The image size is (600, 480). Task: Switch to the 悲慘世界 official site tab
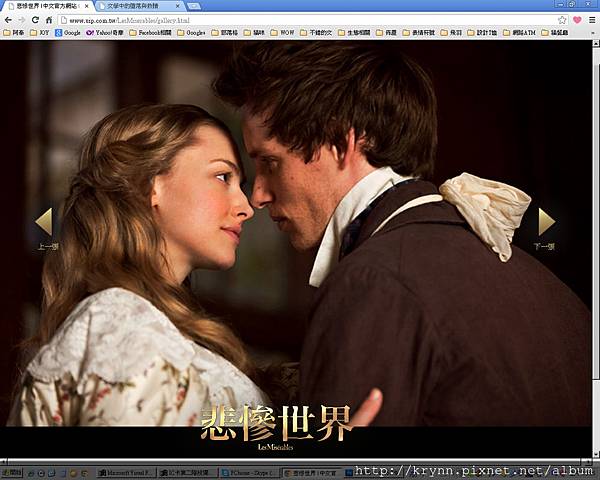coord(47,7)
